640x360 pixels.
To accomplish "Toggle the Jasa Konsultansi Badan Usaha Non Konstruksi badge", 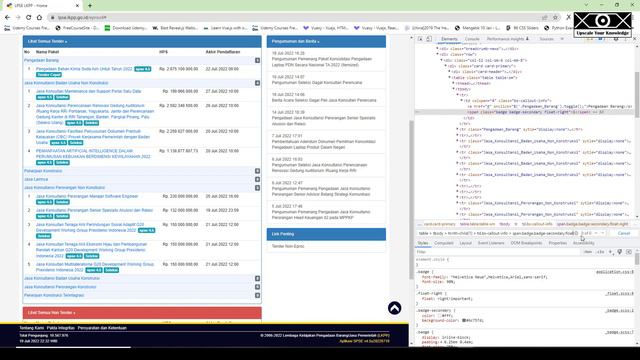I will coord(258,83).
